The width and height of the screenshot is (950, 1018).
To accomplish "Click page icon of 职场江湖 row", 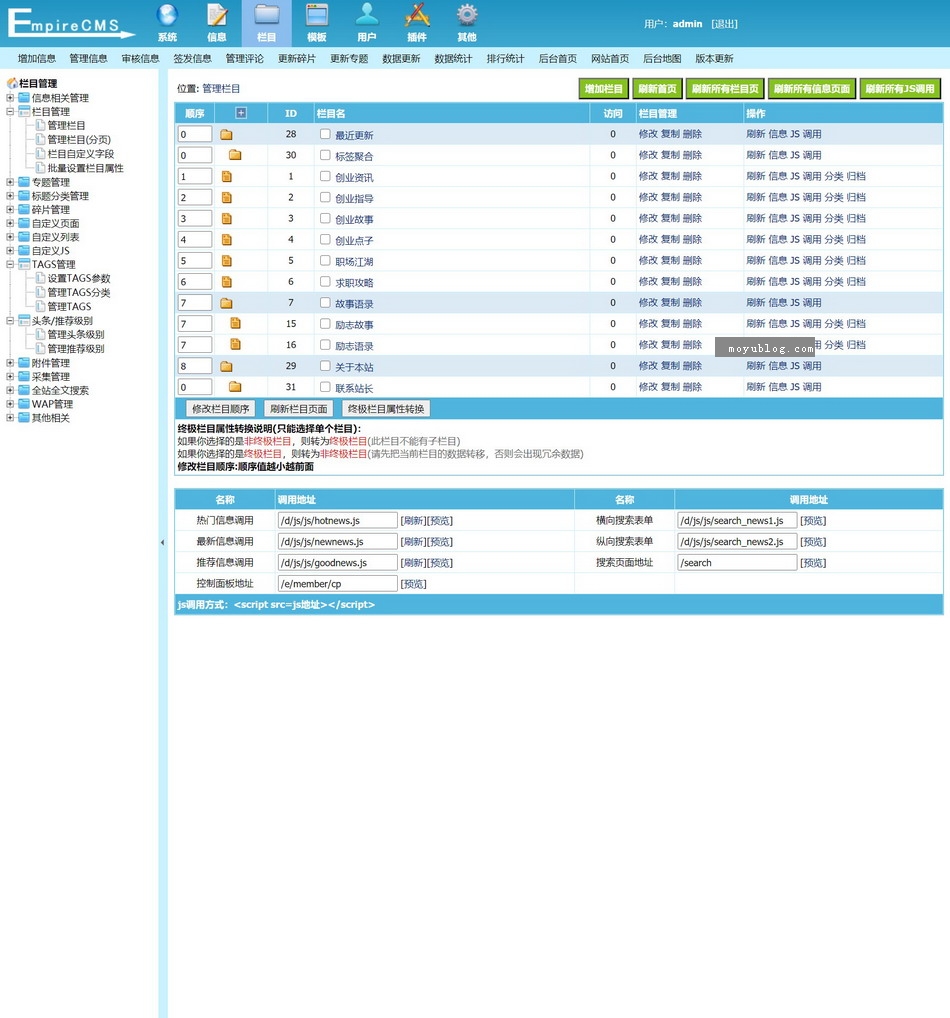I will coord(227,261).
